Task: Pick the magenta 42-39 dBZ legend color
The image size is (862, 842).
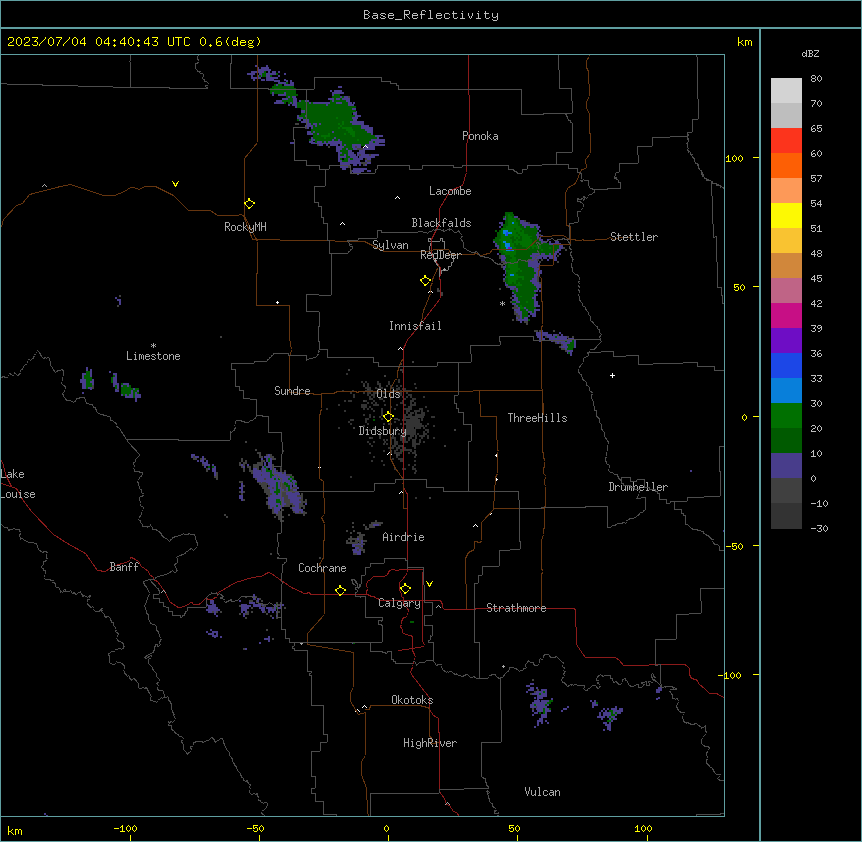Action: pyautogui.click(x=786, y=315)
